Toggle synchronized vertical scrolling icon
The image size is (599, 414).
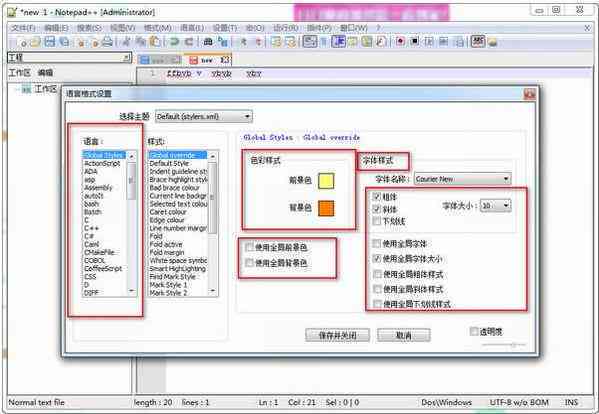pyautogui.click(x=276, y=42)
